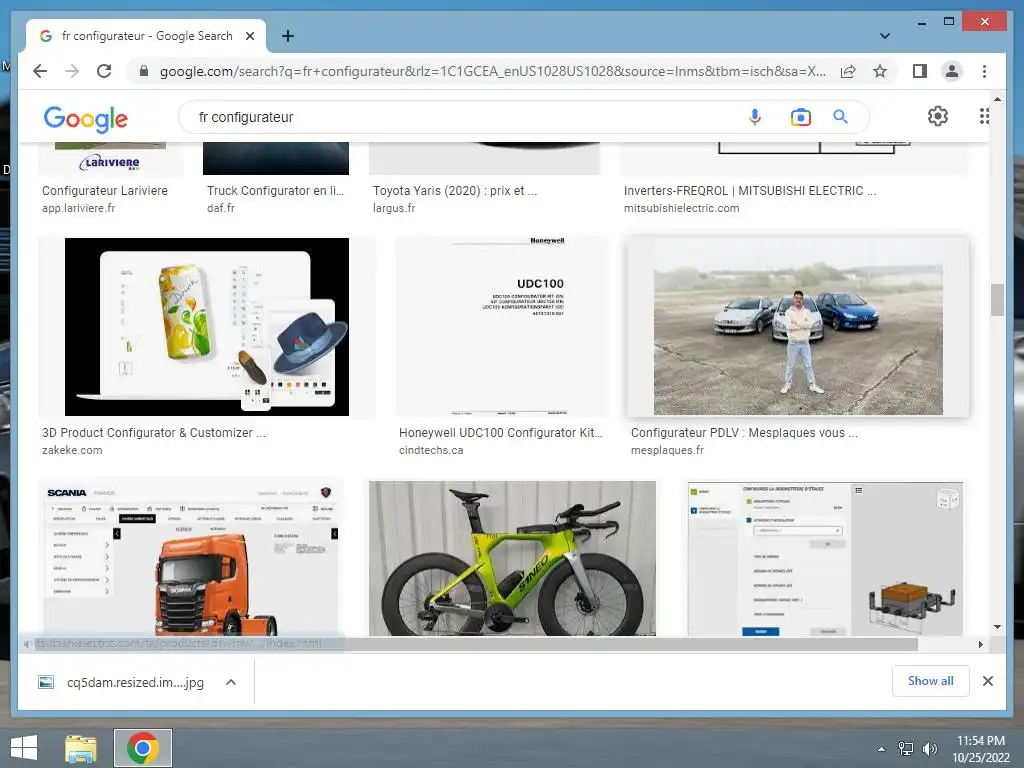Image resolution: width=1024 pixels, height=768 pixels.
Task: Click page scrollbar up arrow
Action: (x=997, y=99)
